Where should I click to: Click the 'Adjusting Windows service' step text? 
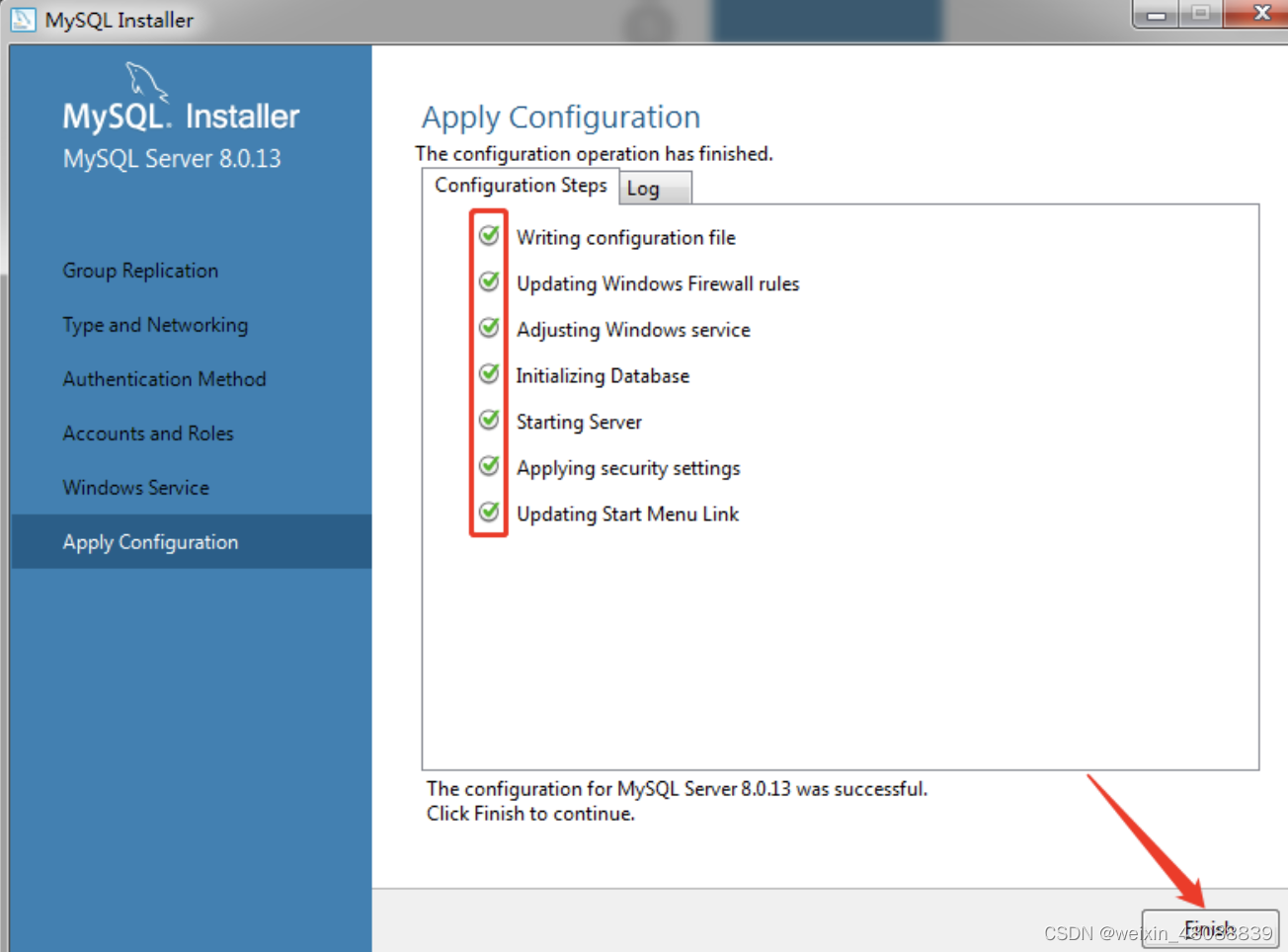[x=633, y=330]
